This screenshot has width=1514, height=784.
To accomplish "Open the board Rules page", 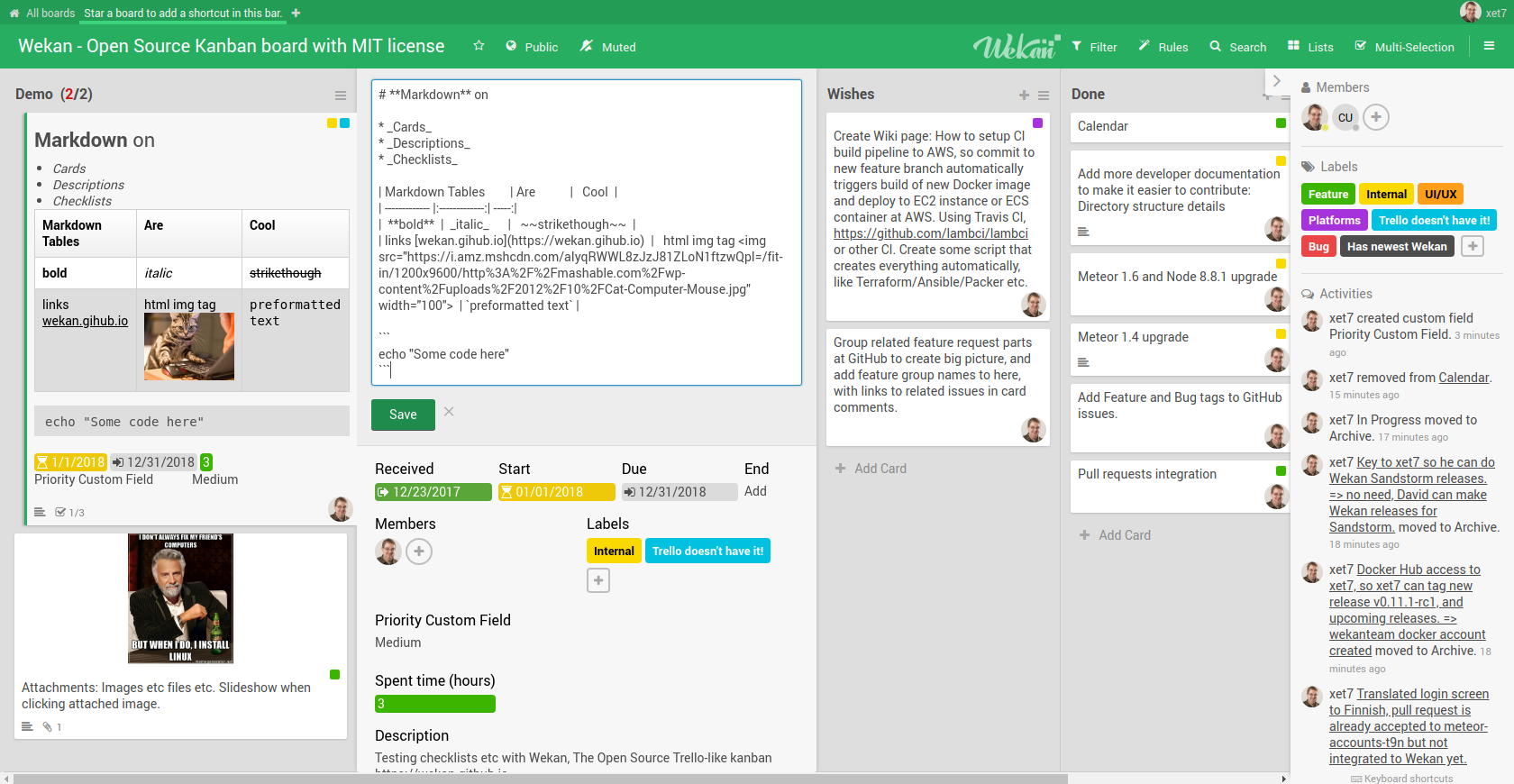I will 1163,47.
